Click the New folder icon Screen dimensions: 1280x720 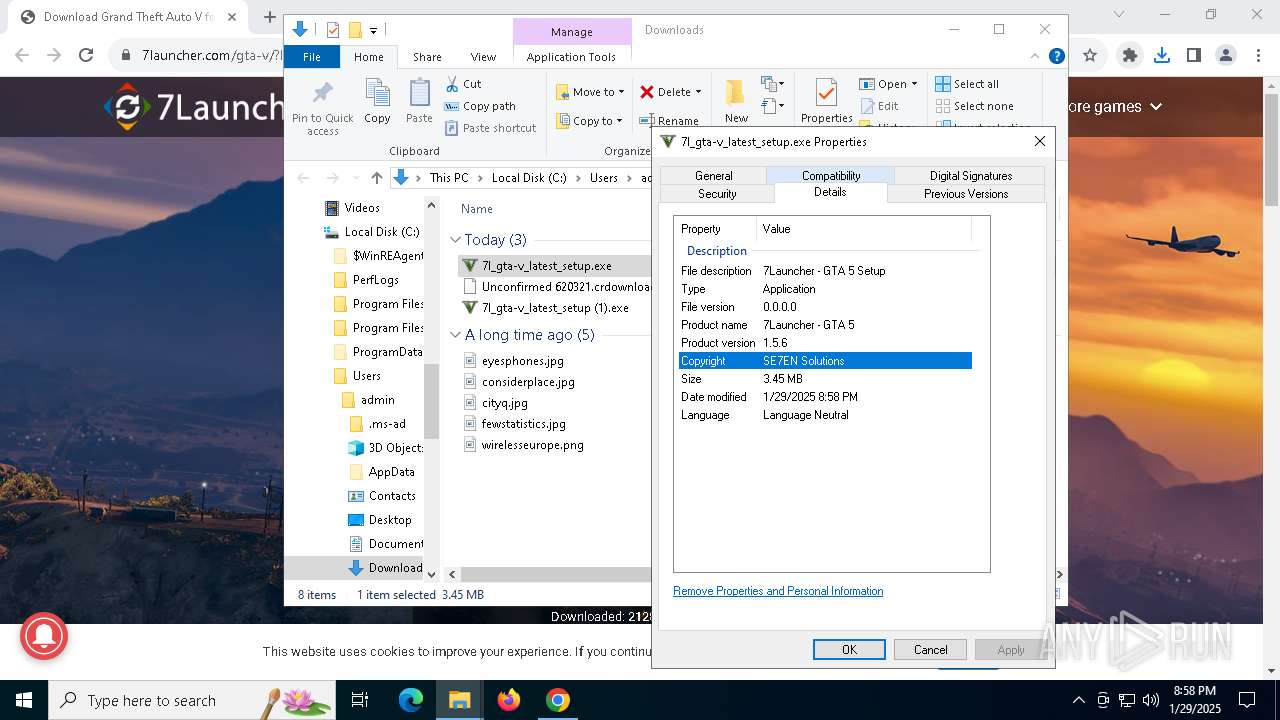point(736,93)
